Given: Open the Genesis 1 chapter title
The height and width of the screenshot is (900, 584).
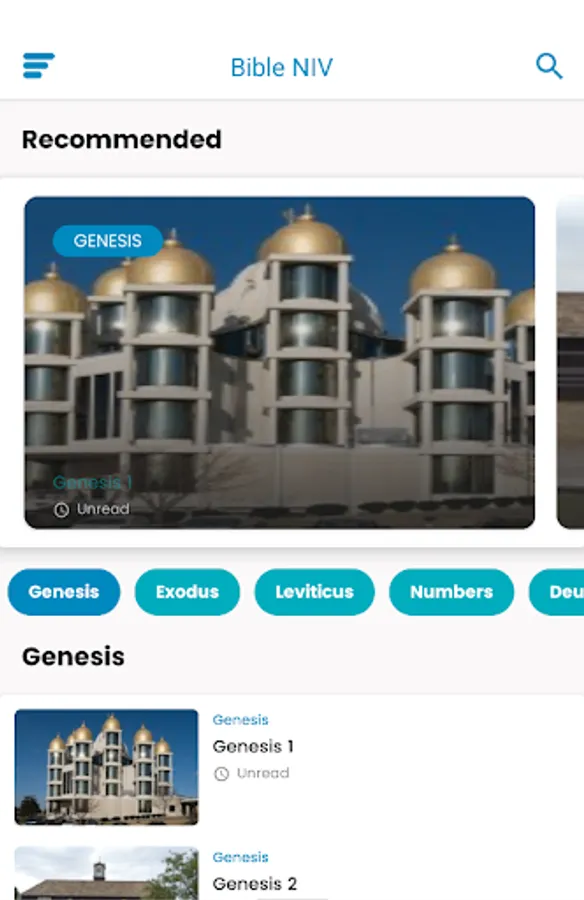Looking at the screenshot, I should [253, 746].
